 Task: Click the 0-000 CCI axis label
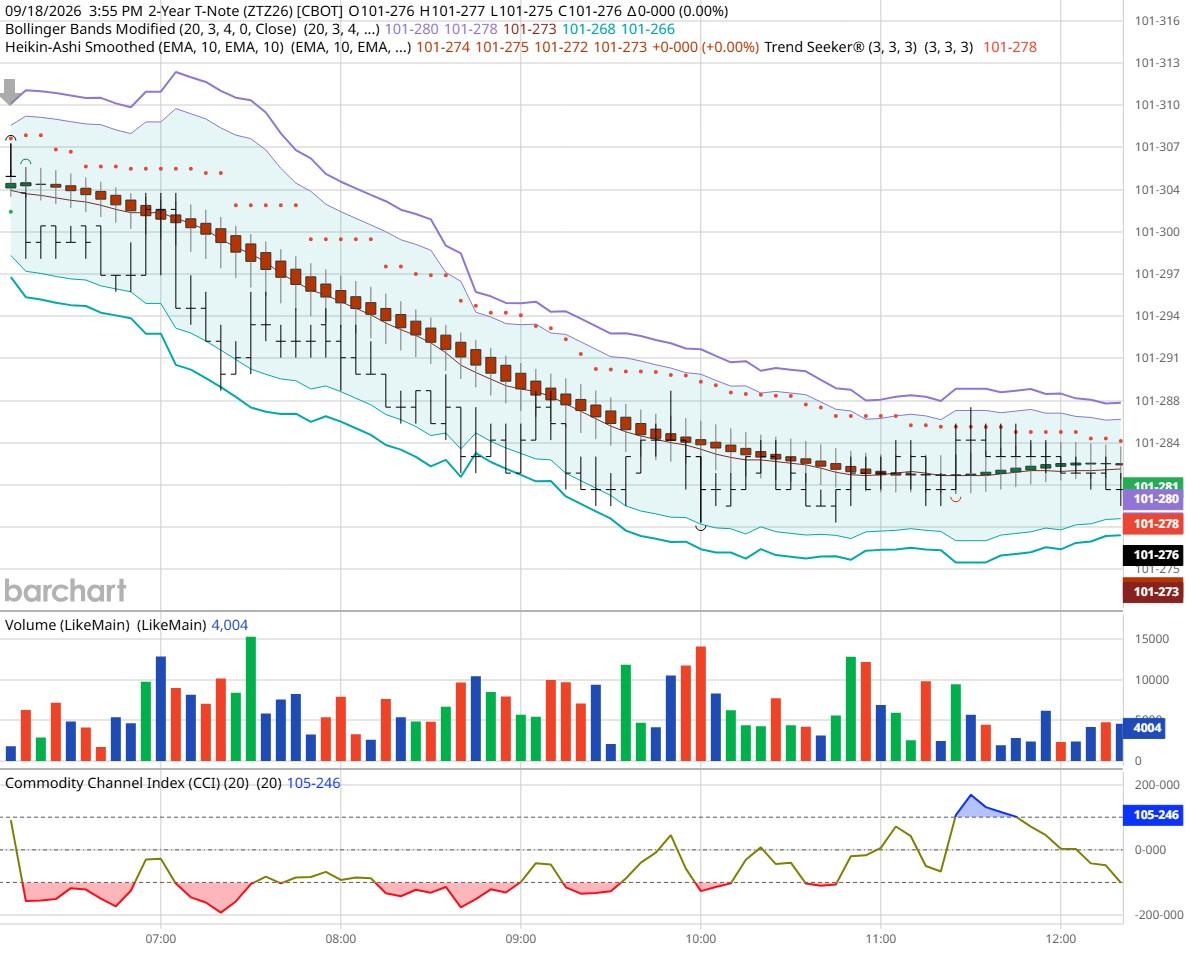(x=1150, y=850)
